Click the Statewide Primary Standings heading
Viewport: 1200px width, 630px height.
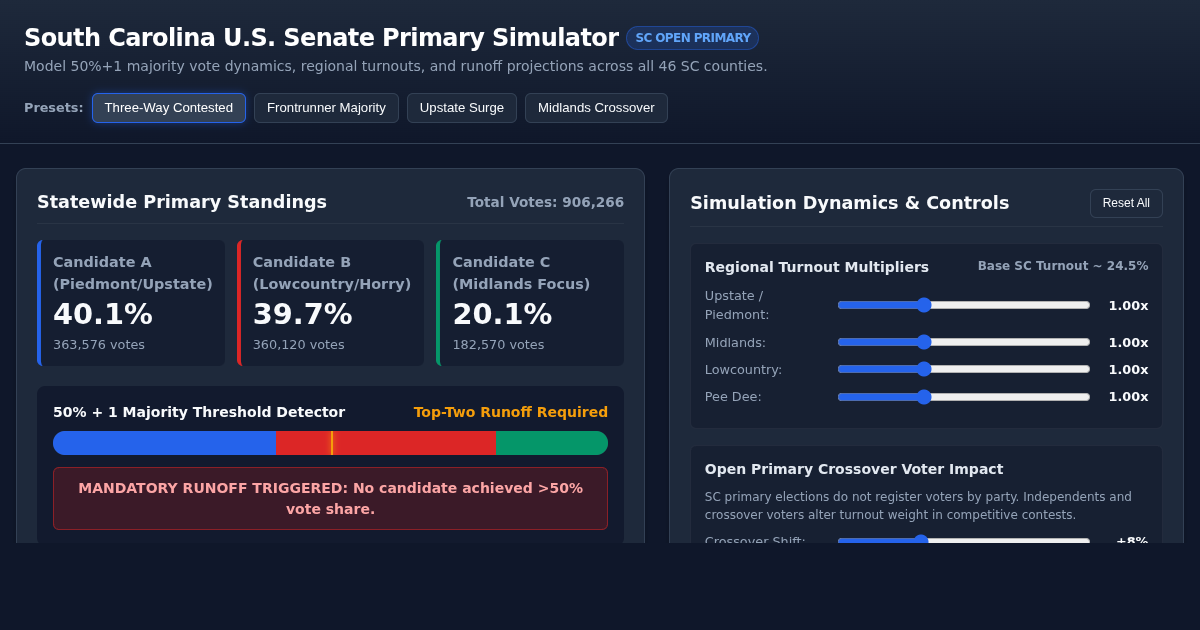tap(182, 202)
